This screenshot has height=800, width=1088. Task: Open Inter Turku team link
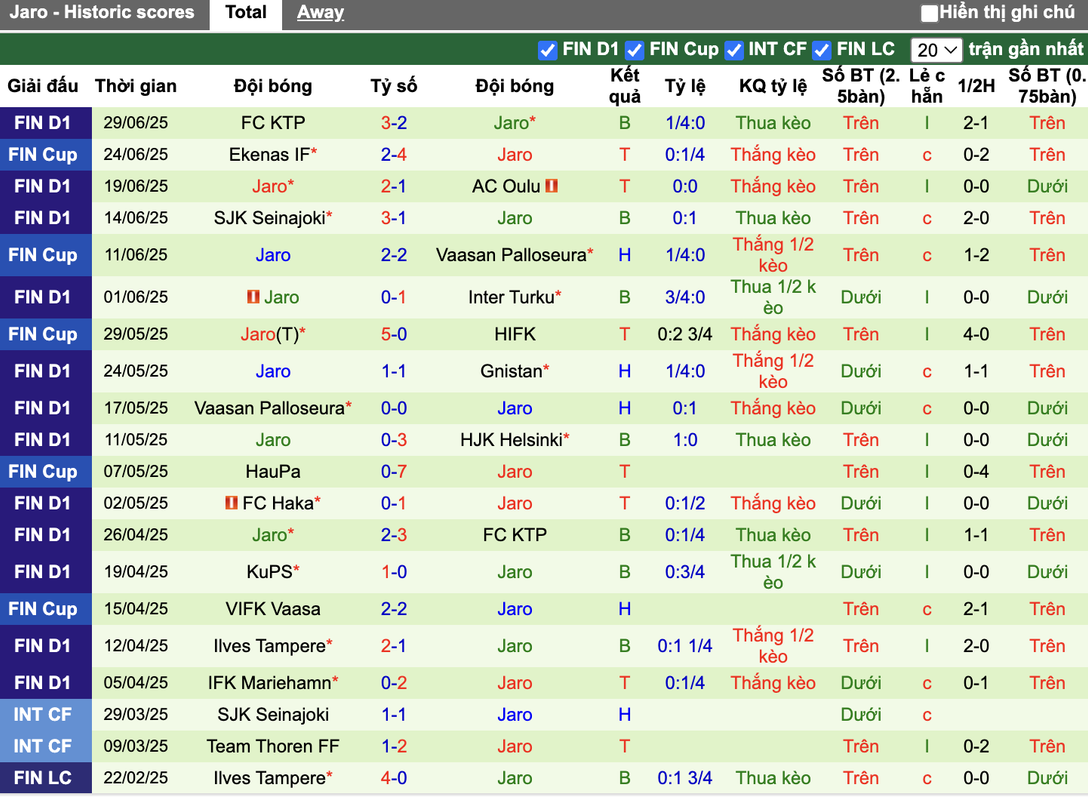click(511, 297)
